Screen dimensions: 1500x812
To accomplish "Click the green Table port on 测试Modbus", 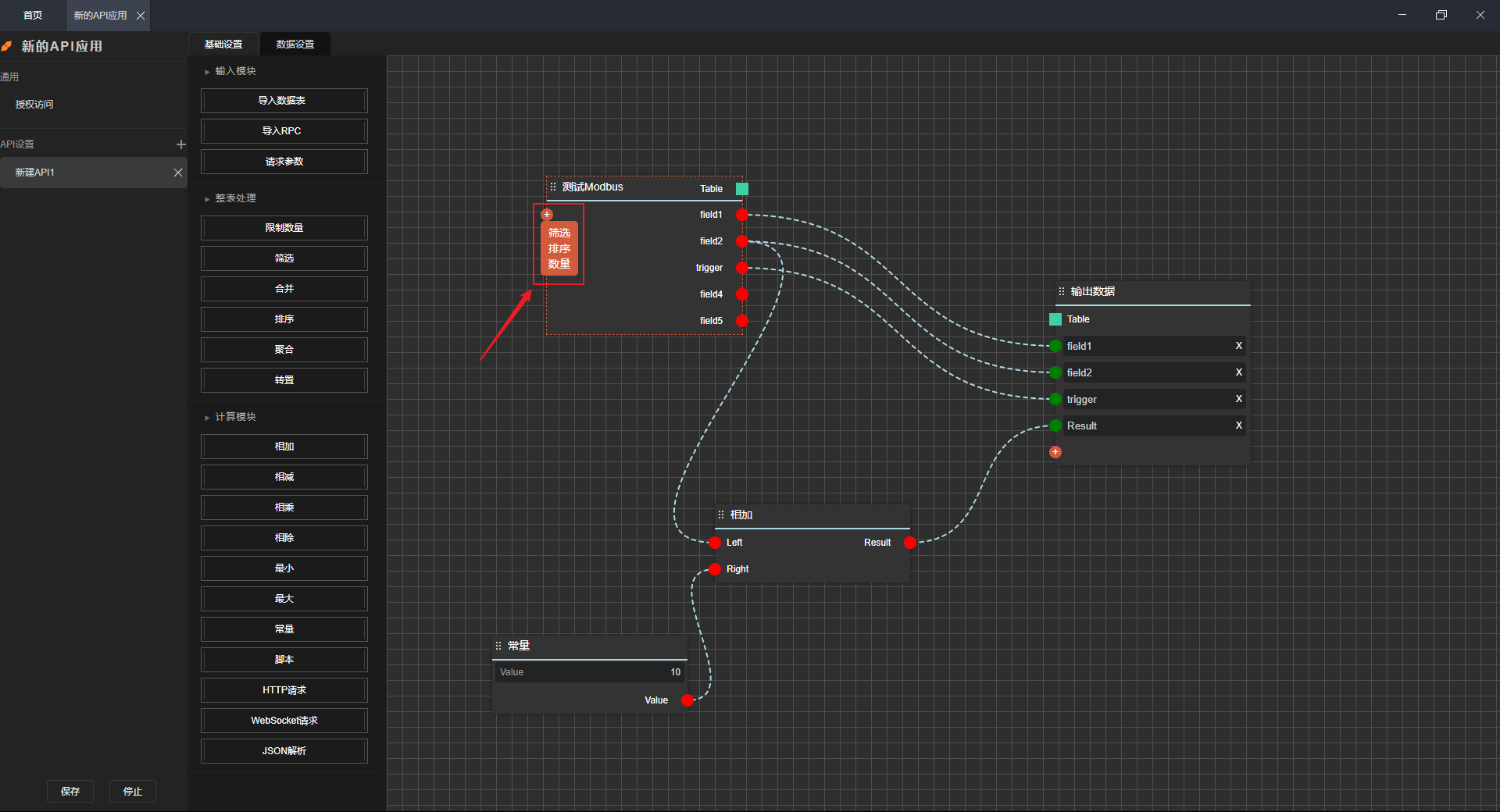I will click(742, 189).
